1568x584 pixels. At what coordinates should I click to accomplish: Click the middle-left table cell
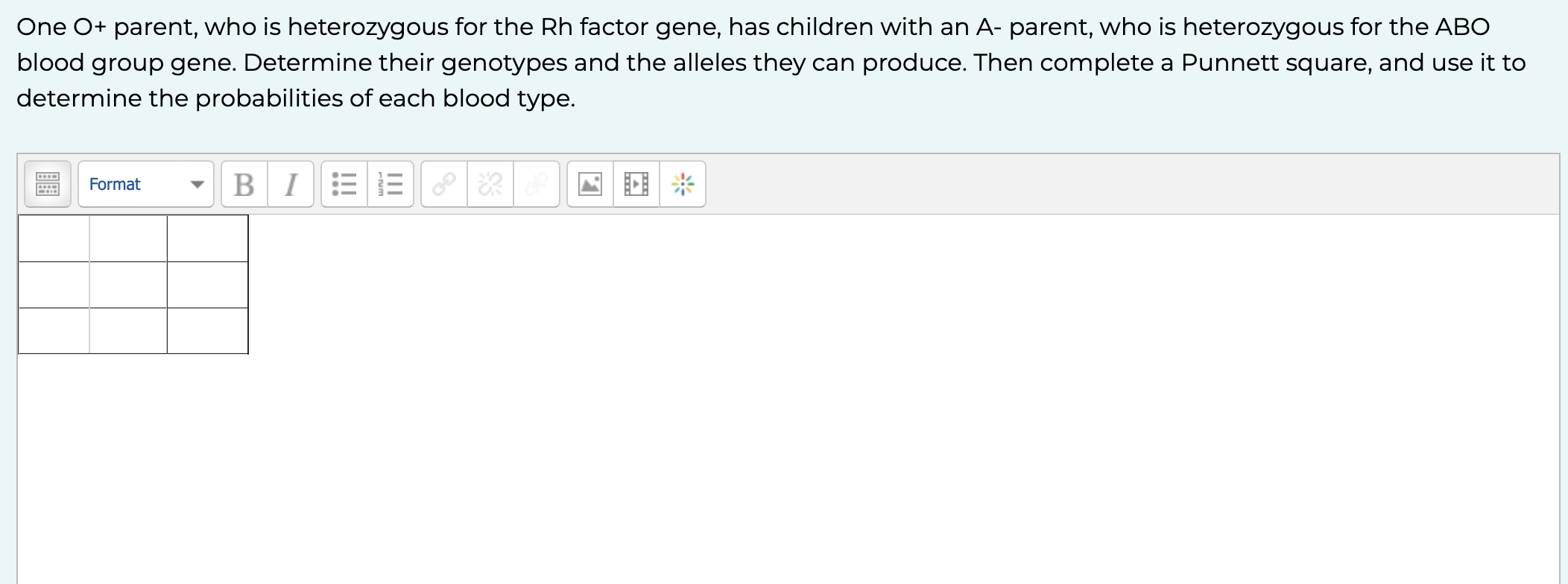point(54,285)
